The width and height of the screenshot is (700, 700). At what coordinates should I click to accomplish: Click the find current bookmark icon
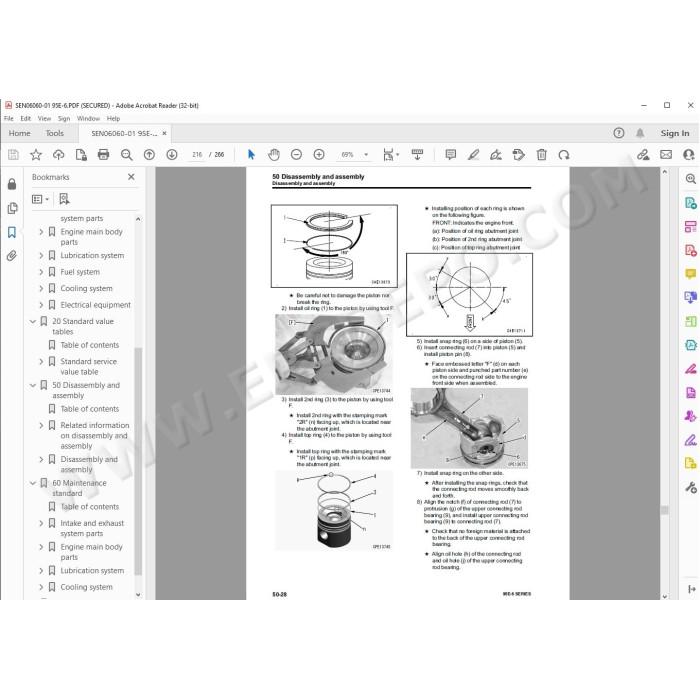(x=64, y=199)
